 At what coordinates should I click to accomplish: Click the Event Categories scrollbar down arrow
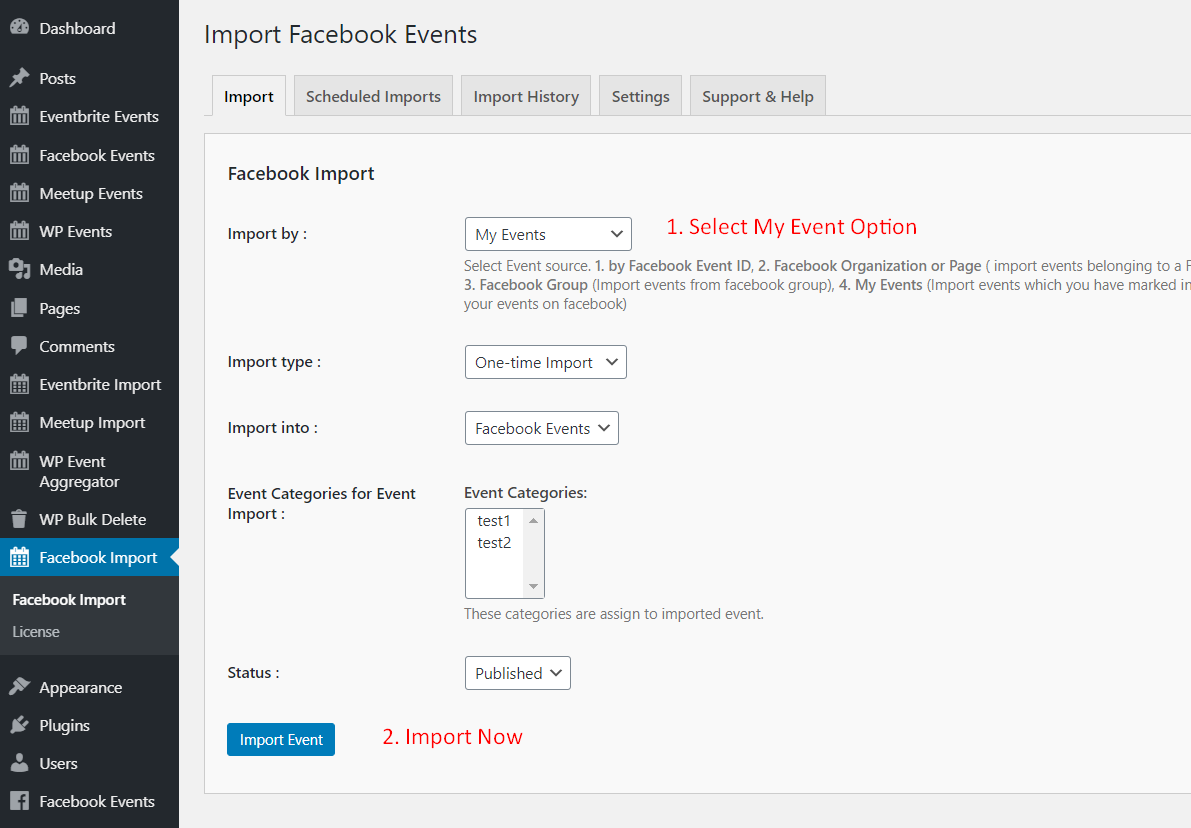534,587
